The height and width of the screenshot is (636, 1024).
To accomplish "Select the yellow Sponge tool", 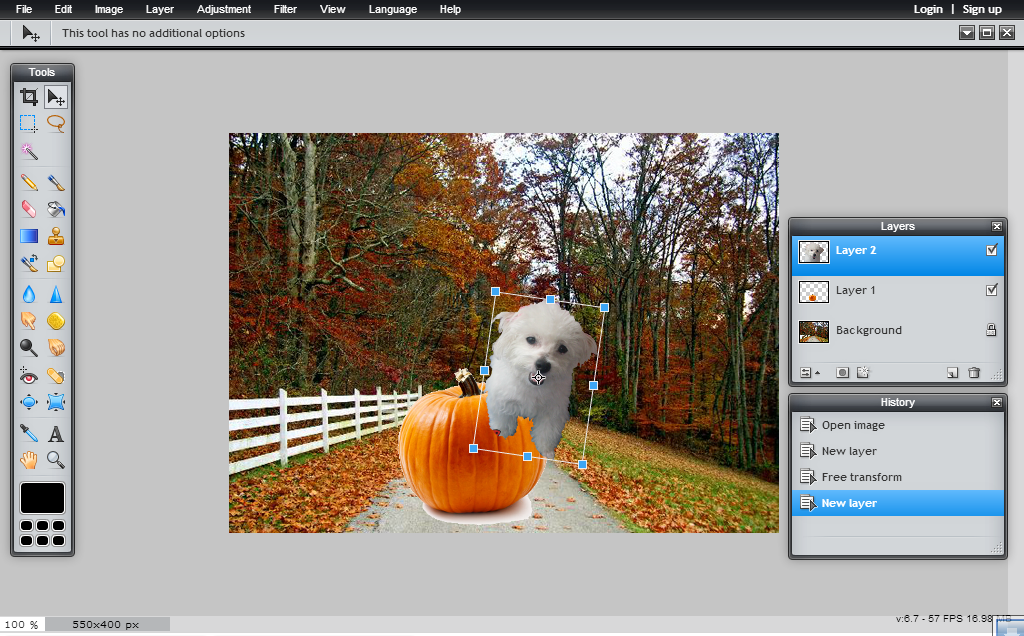I will pyautogui.click(x=56, y=321).
